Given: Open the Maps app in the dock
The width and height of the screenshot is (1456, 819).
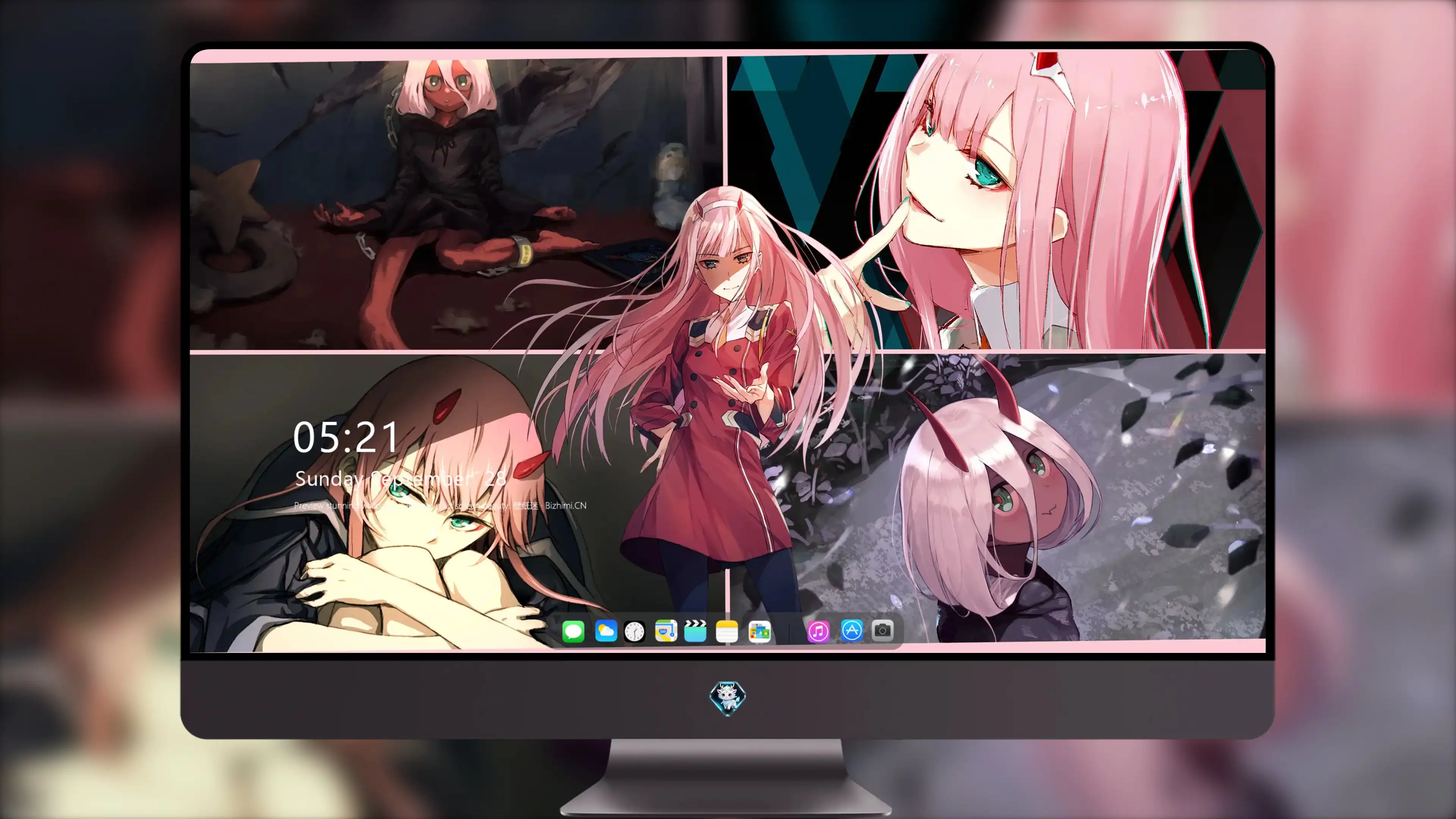Looking at the screenshot, I should (666, 631).
